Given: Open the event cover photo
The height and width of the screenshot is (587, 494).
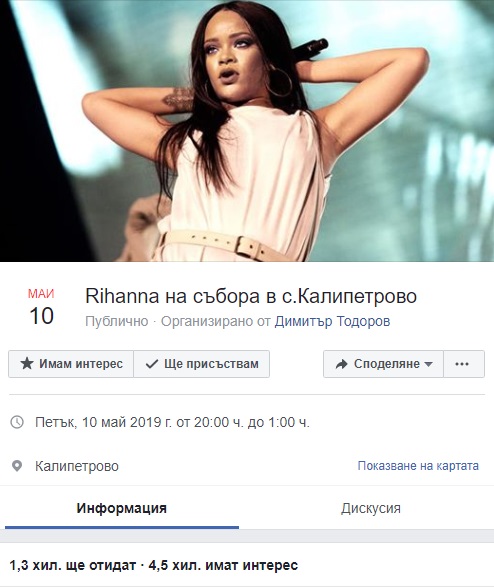Looking at the screenshot, I should coord(247,131).
